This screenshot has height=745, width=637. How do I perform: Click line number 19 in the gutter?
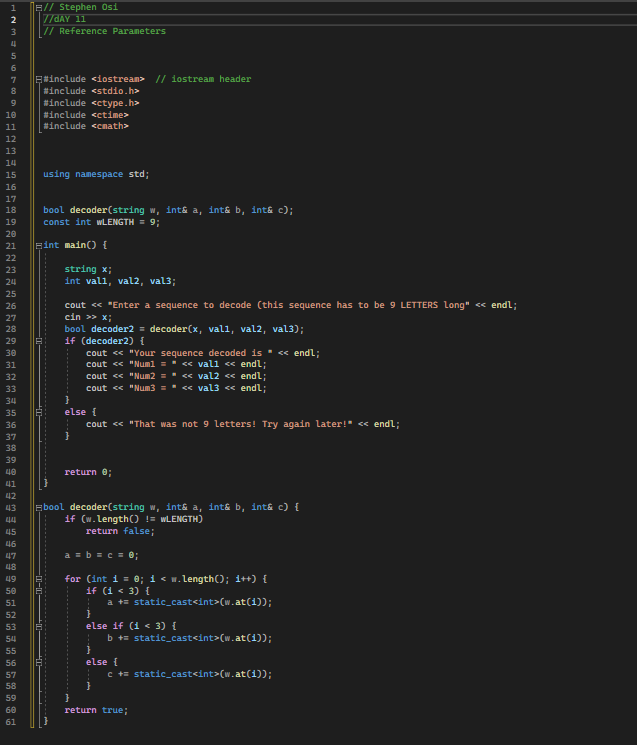tap(11, 222)
